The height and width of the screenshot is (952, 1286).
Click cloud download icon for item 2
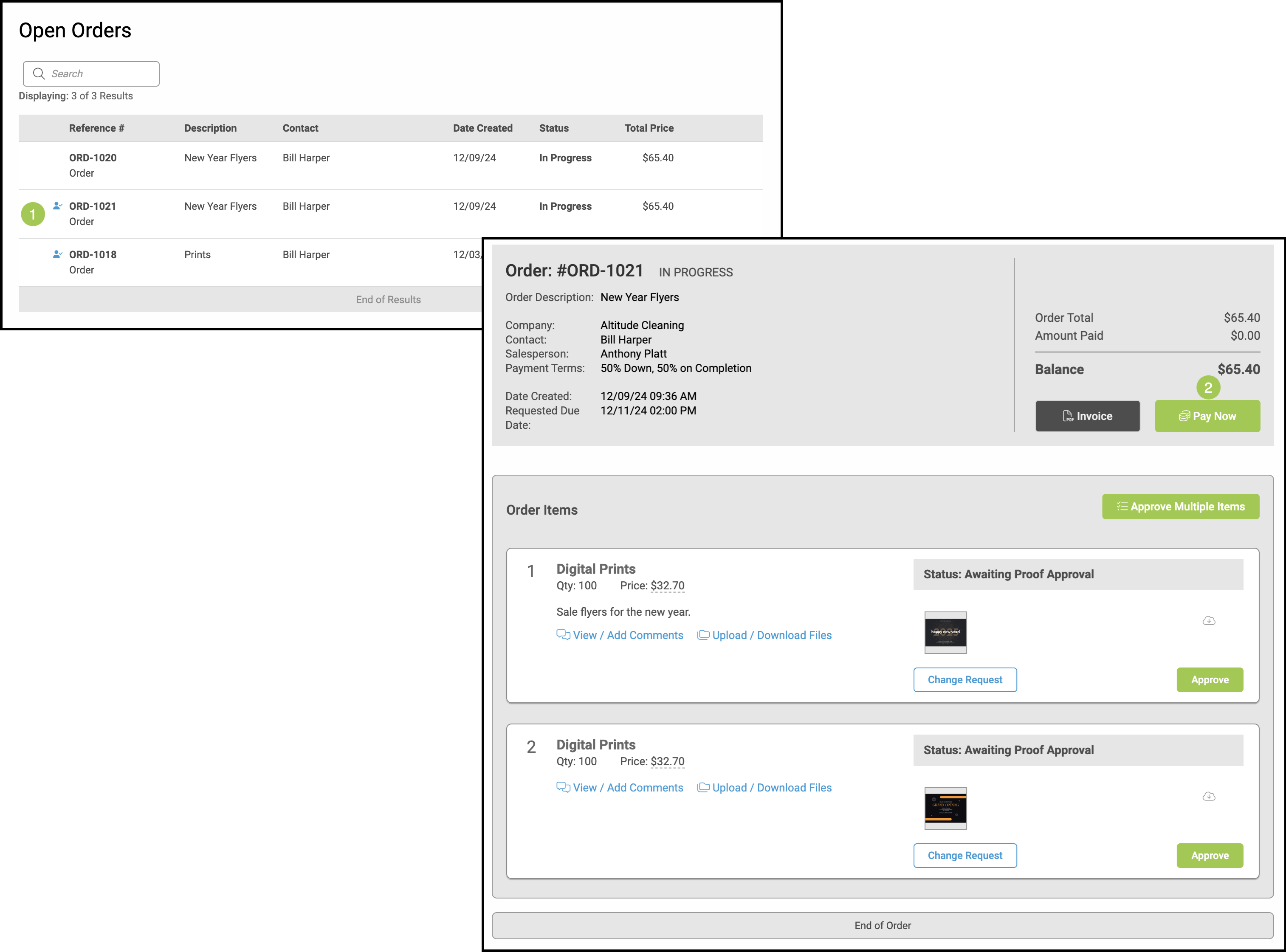[1209, 797]
